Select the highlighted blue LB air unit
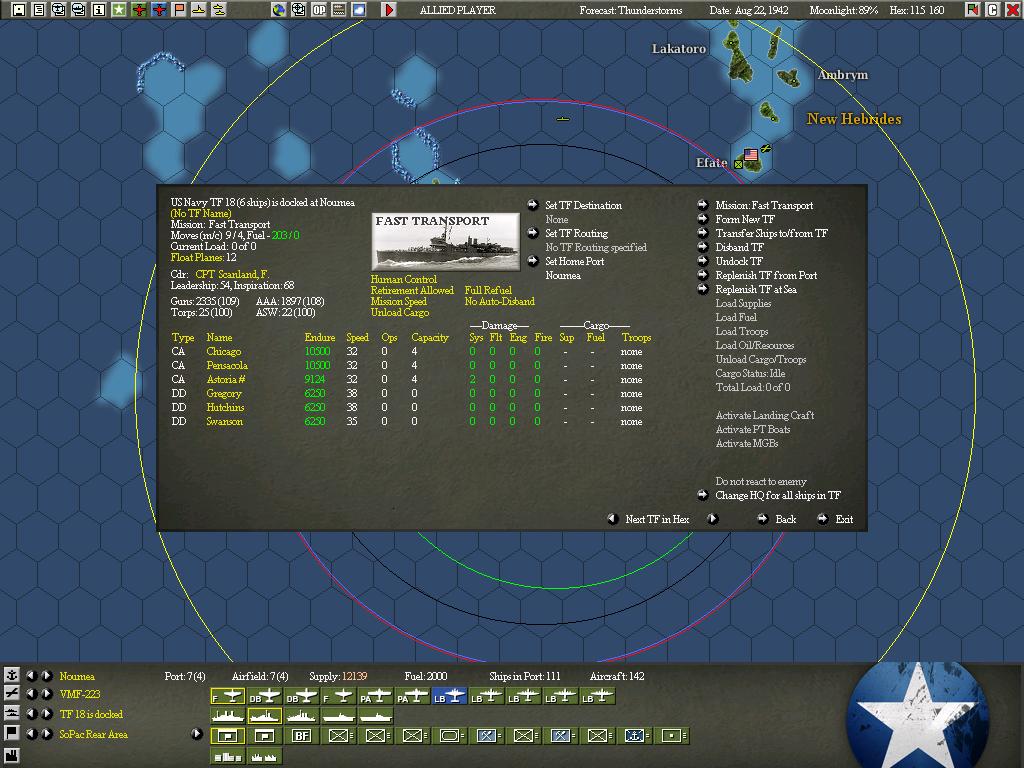The image size is (1024, 768). point(449,697)
